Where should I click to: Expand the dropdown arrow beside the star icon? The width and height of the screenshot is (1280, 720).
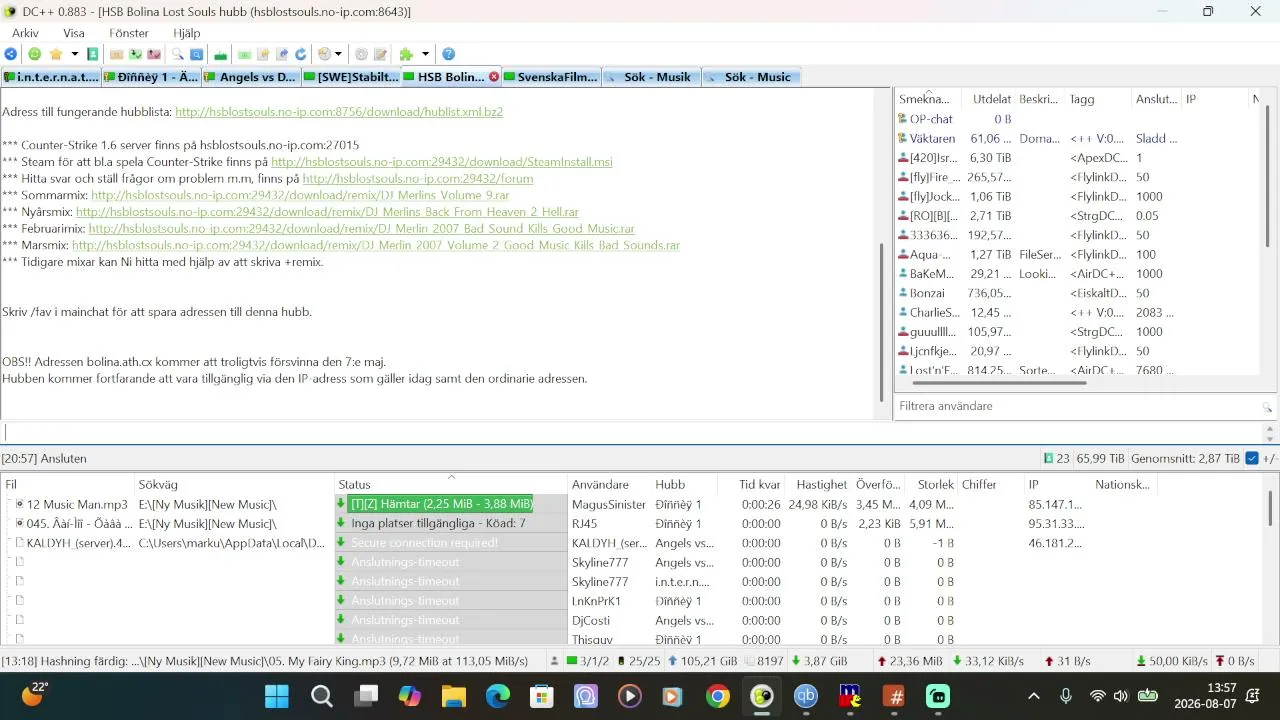[75, 54]
